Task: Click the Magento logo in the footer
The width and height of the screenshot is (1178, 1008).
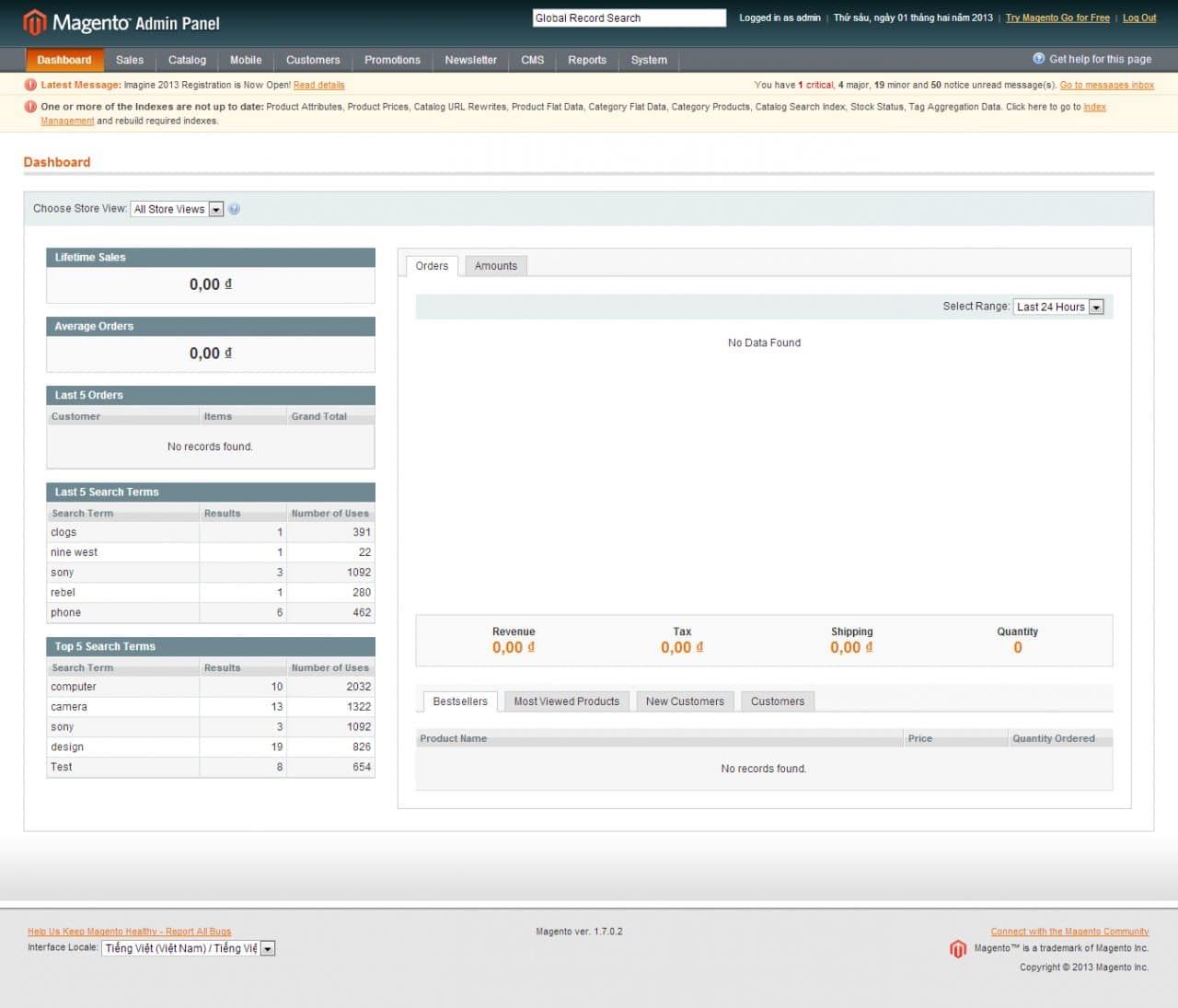Action: point(957,949)
